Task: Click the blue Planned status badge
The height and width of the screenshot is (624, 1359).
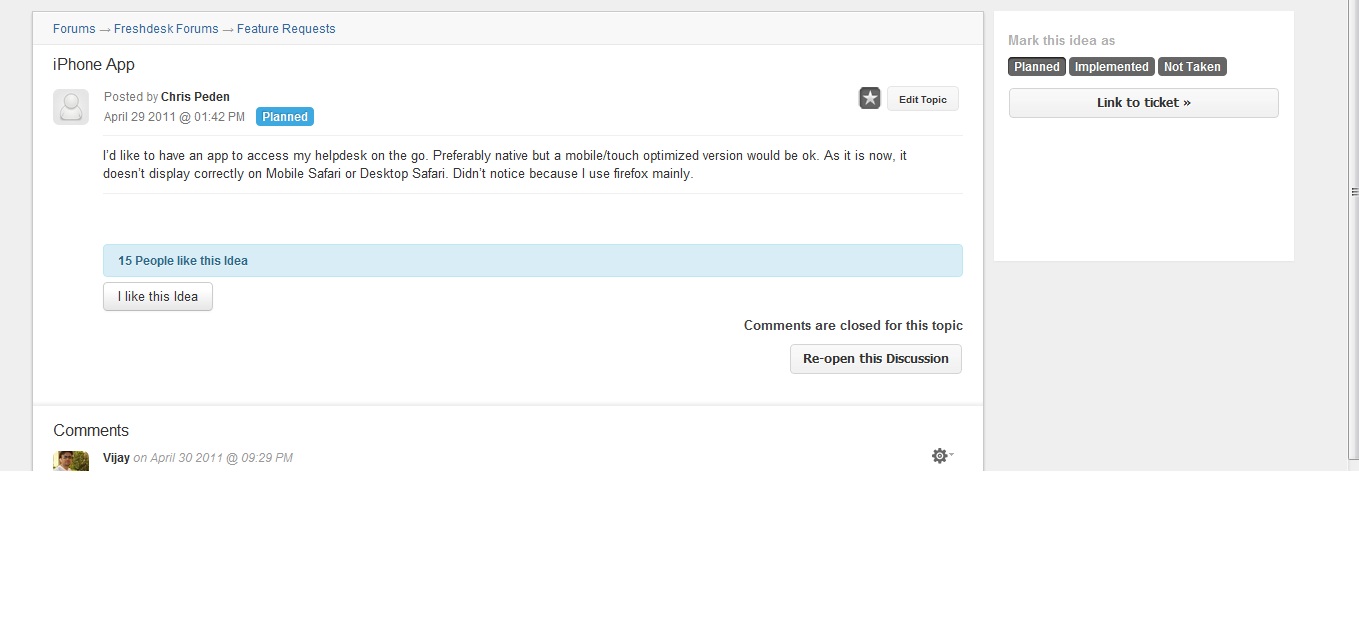Action: pyautogui.click(x=285, y=117)
